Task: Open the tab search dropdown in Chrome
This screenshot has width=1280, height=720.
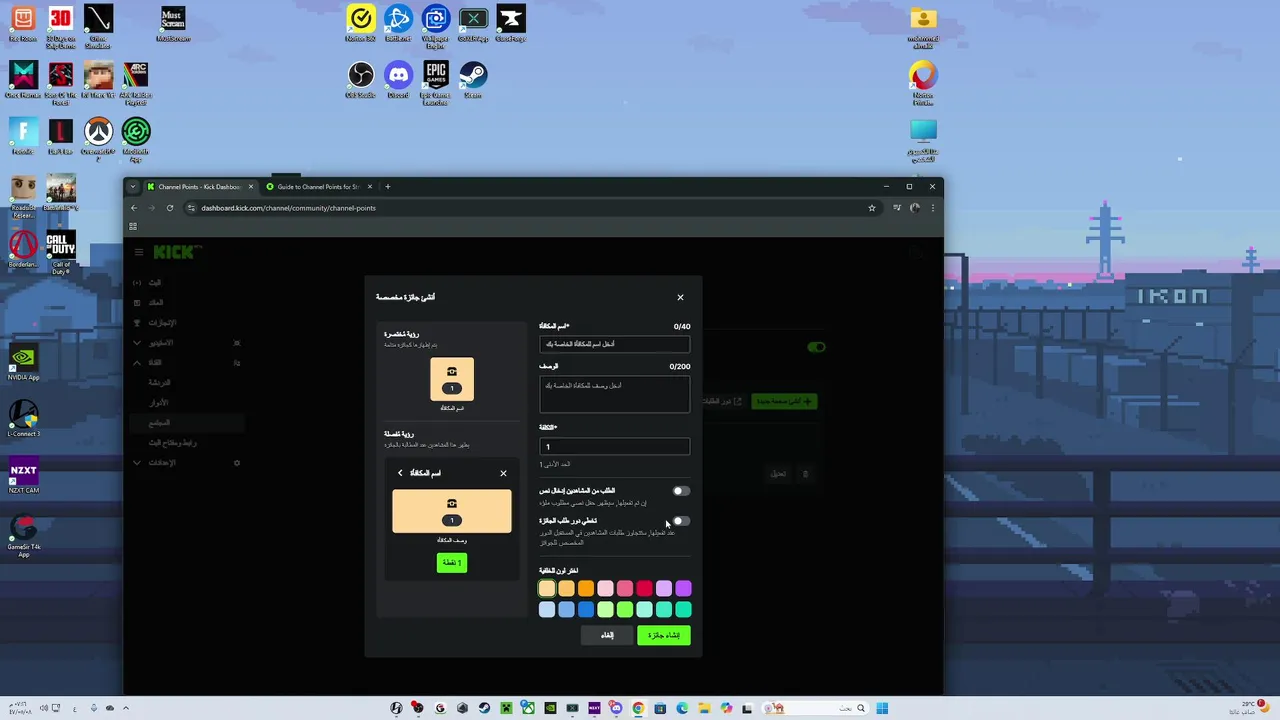Action: click(x=132, y=186)
